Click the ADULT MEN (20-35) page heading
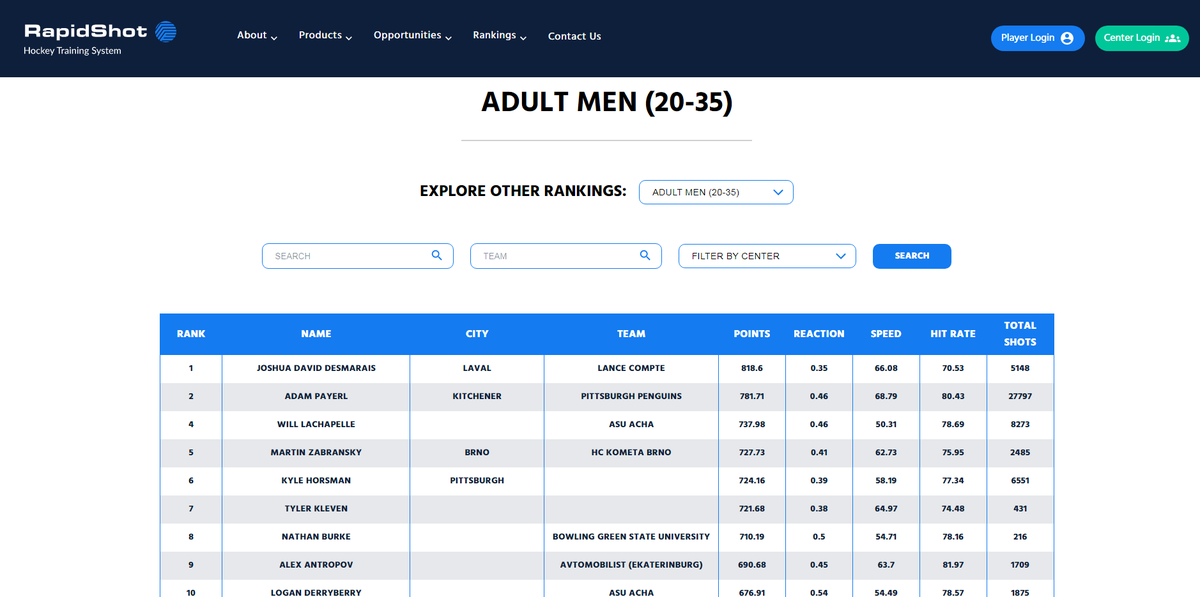1200x597 pixels. (x=607, y=102)
